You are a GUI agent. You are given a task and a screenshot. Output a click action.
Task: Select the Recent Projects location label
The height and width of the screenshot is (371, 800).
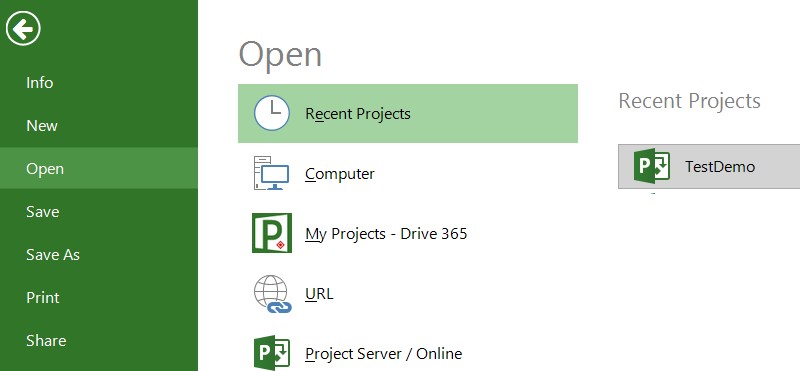coord(358,114)
